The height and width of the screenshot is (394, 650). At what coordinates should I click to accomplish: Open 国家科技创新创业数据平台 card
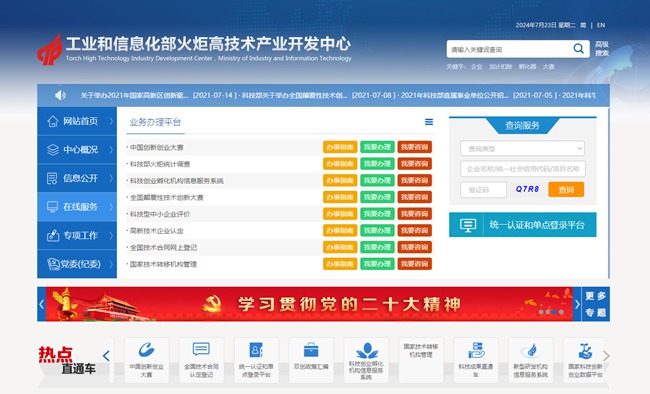(585, 360)
